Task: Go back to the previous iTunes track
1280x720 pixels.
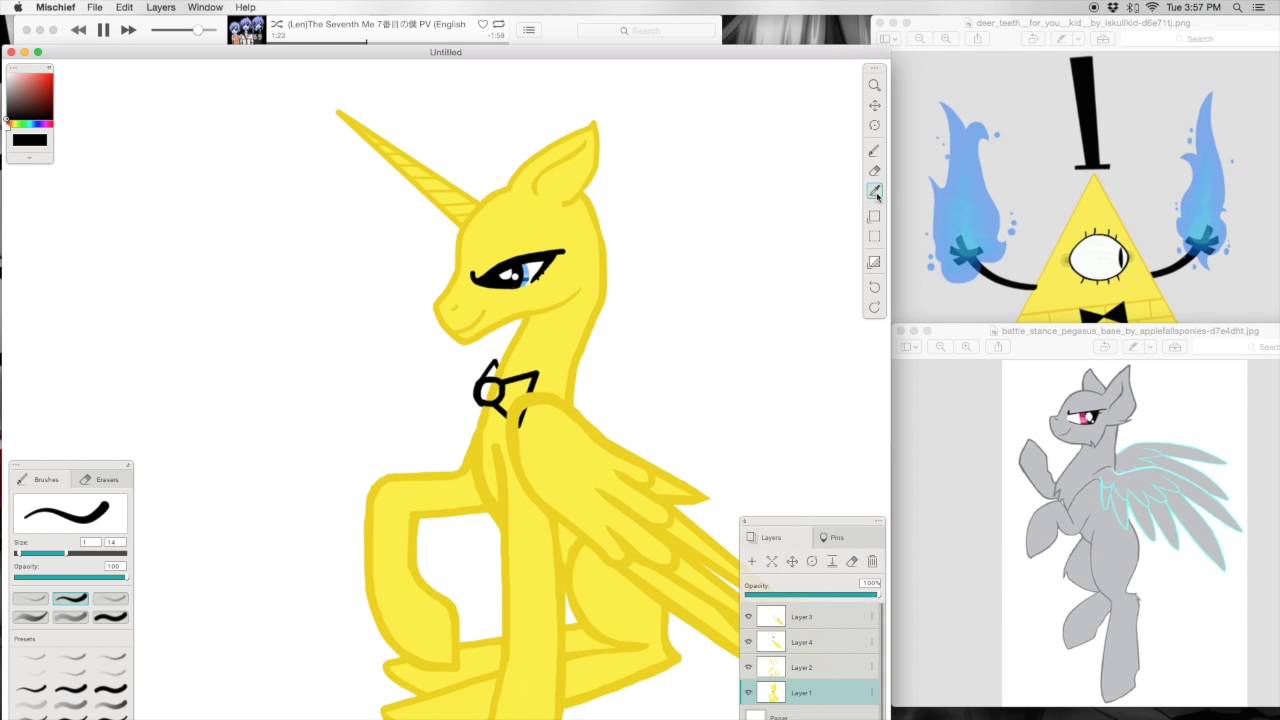Action: [78, 30]
